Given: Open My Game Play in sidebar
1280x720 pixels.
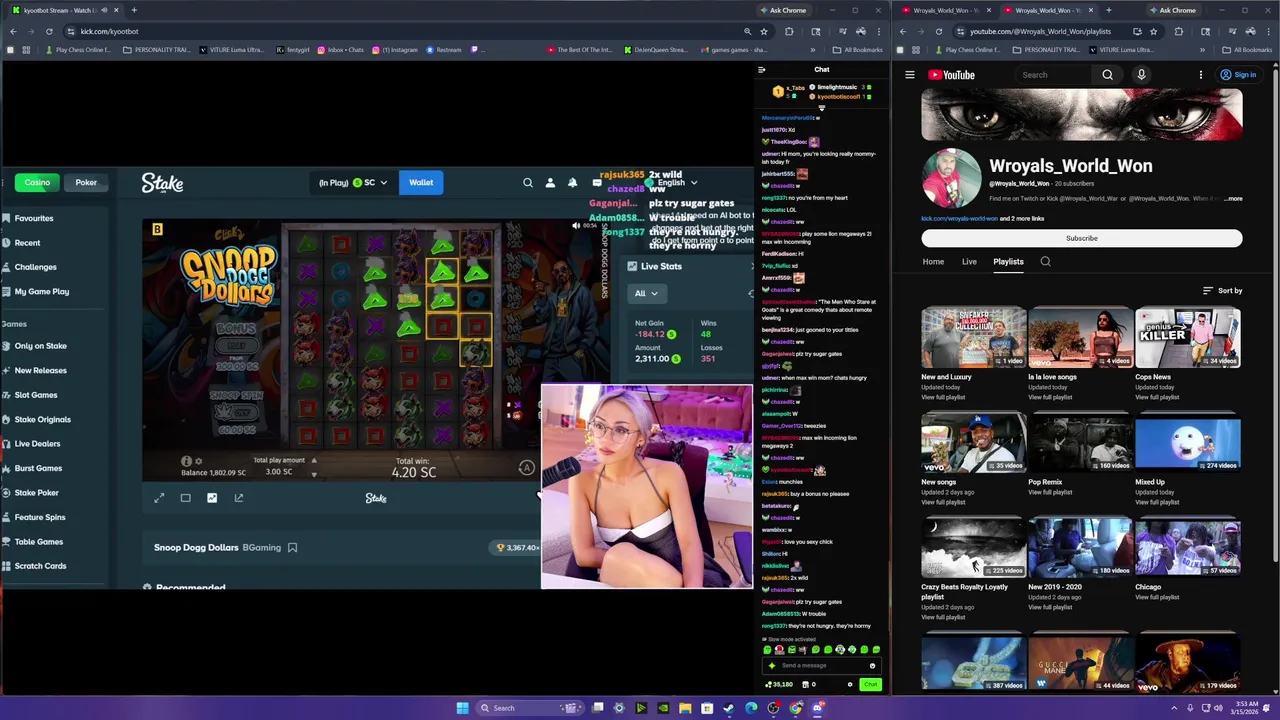Looking at the screenshot, I should (41, 292).
